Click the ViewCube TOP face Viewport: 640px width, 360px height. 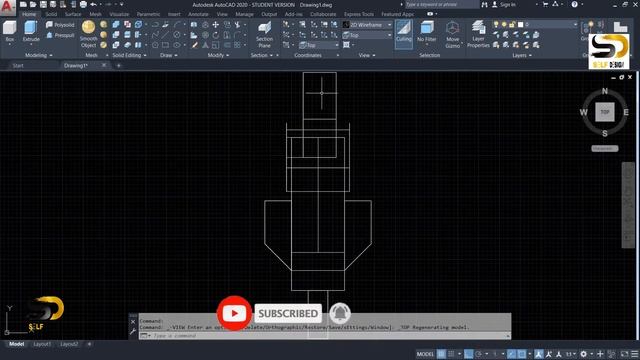point(604,112)
